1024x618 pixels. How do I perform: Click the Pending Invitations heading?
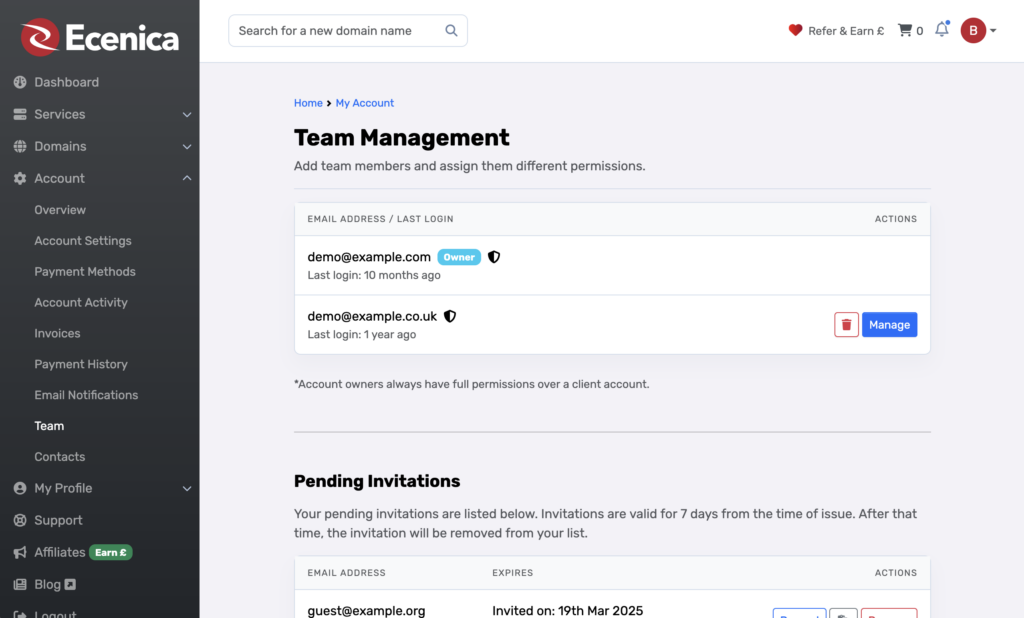point(377,481)
